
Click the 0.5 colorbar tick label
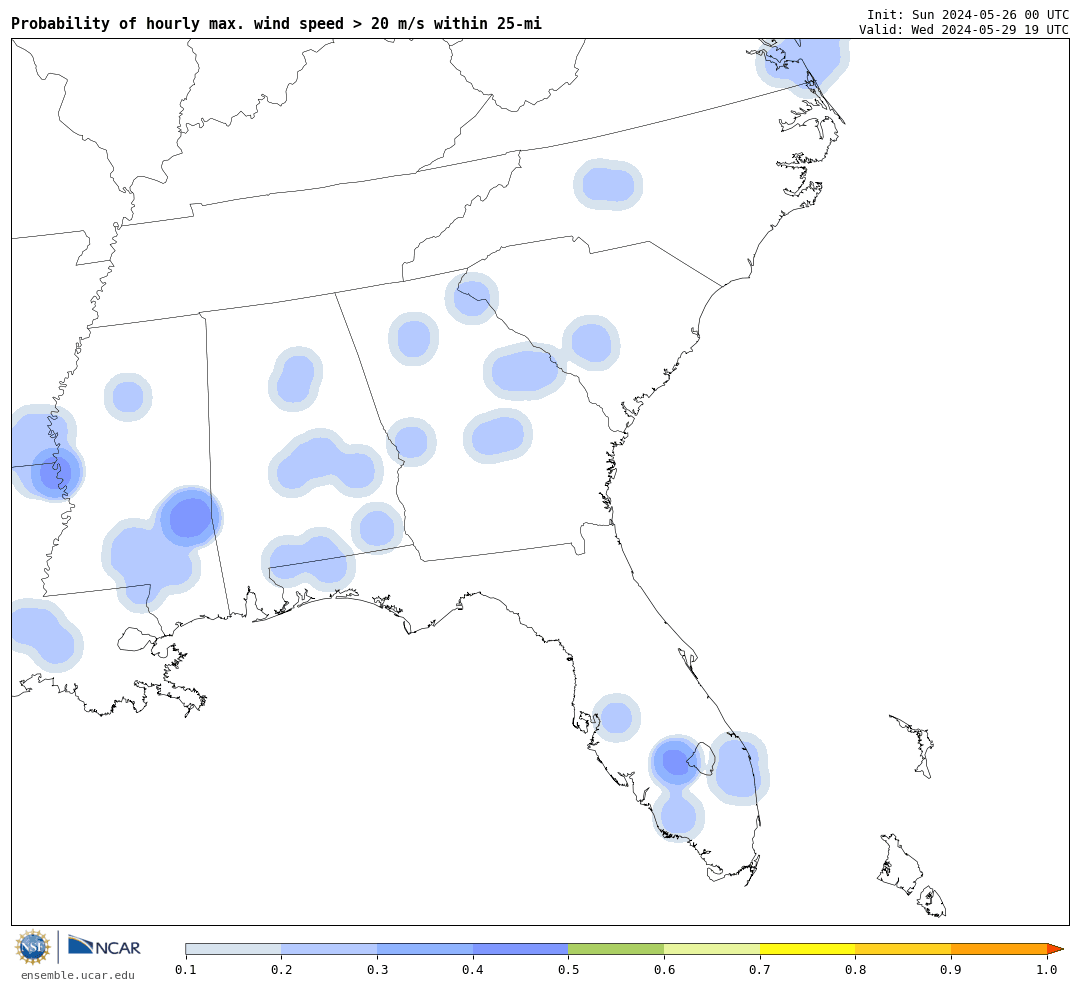point(568,970)
